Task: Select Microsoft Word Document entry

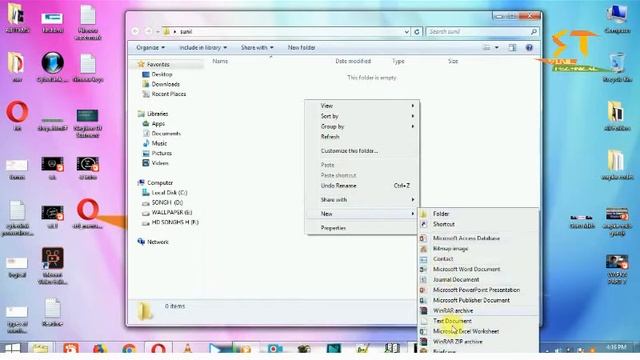Action: pyautogui.click(x=467, y=269)
